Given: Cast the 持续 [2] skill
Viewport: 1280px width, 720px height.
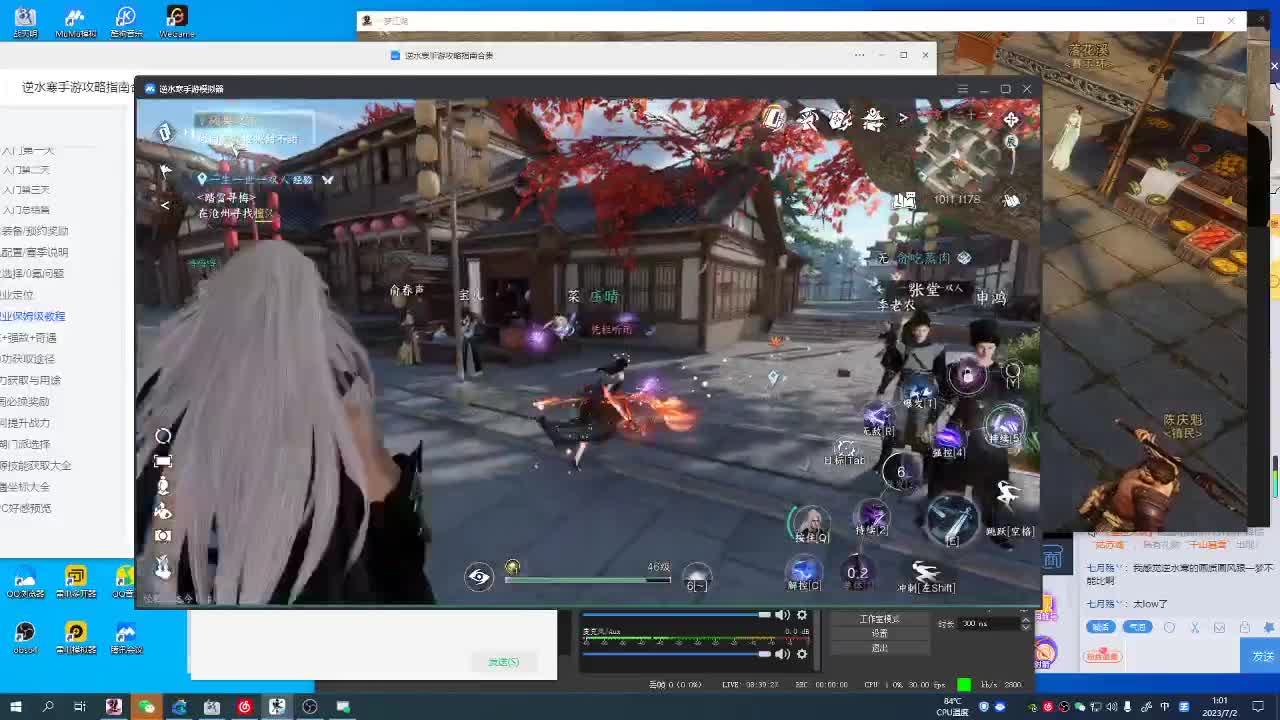Looking at the screenshot, I should tap(872, 518).
